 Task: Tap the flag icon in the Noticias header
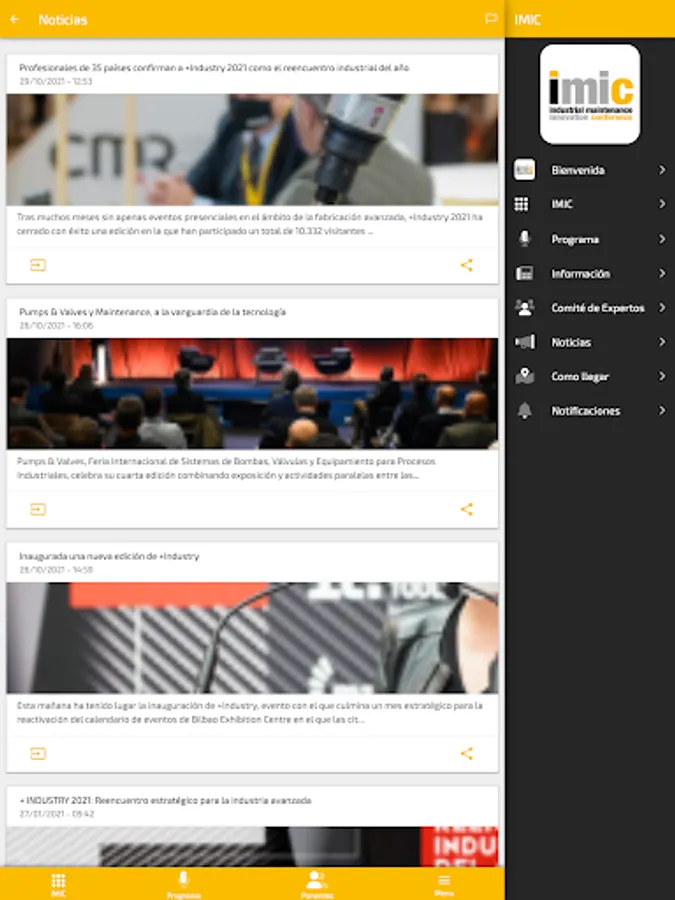click(x=491, y=18)
